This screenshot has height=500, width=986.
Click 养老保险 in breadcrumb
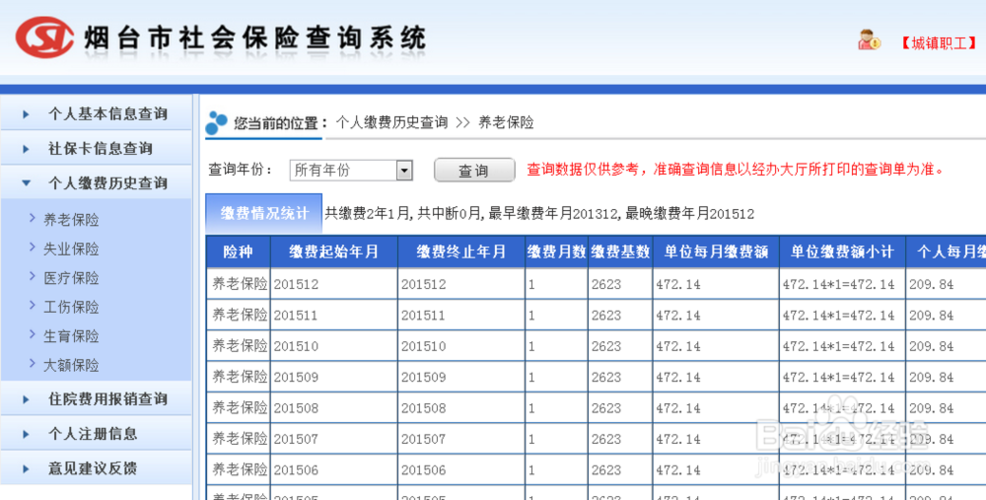506,122
